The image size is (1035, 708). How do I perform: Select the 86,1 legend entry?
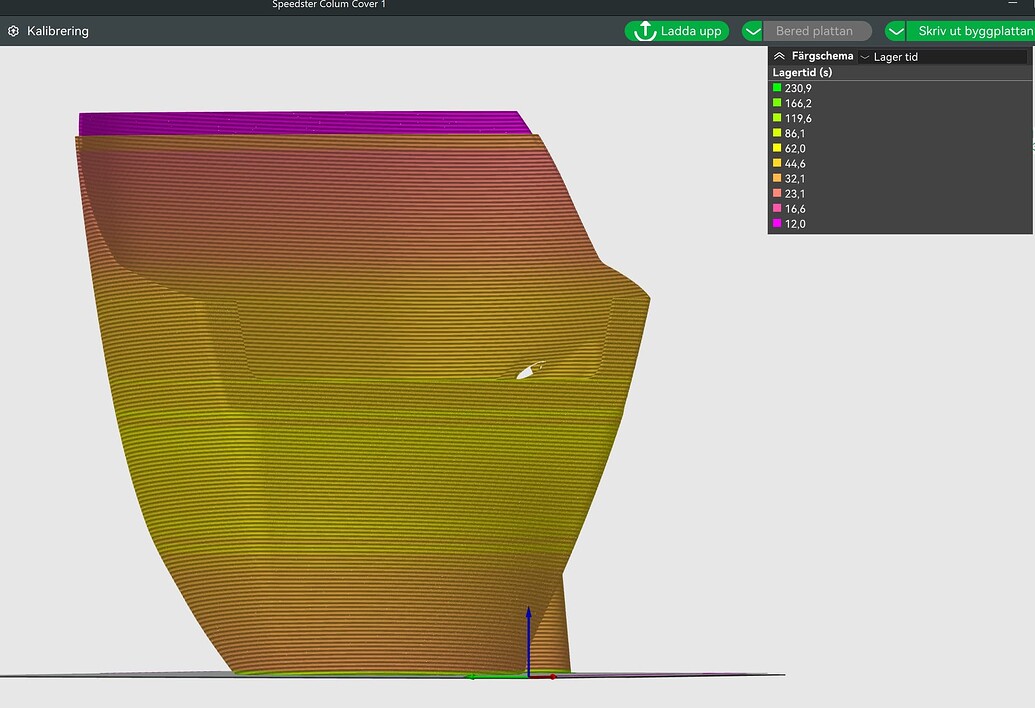[789, 133]
